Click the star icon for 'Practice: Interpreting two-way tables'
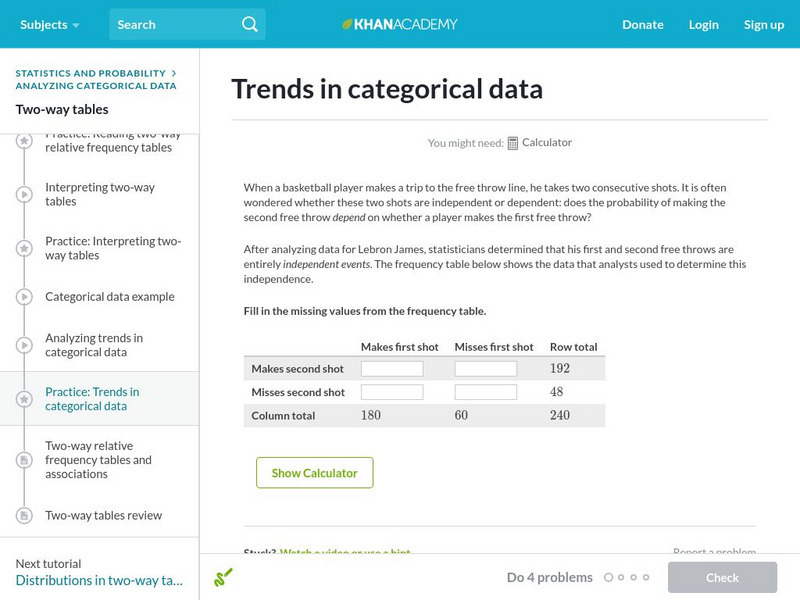 [x=22, y=248]
